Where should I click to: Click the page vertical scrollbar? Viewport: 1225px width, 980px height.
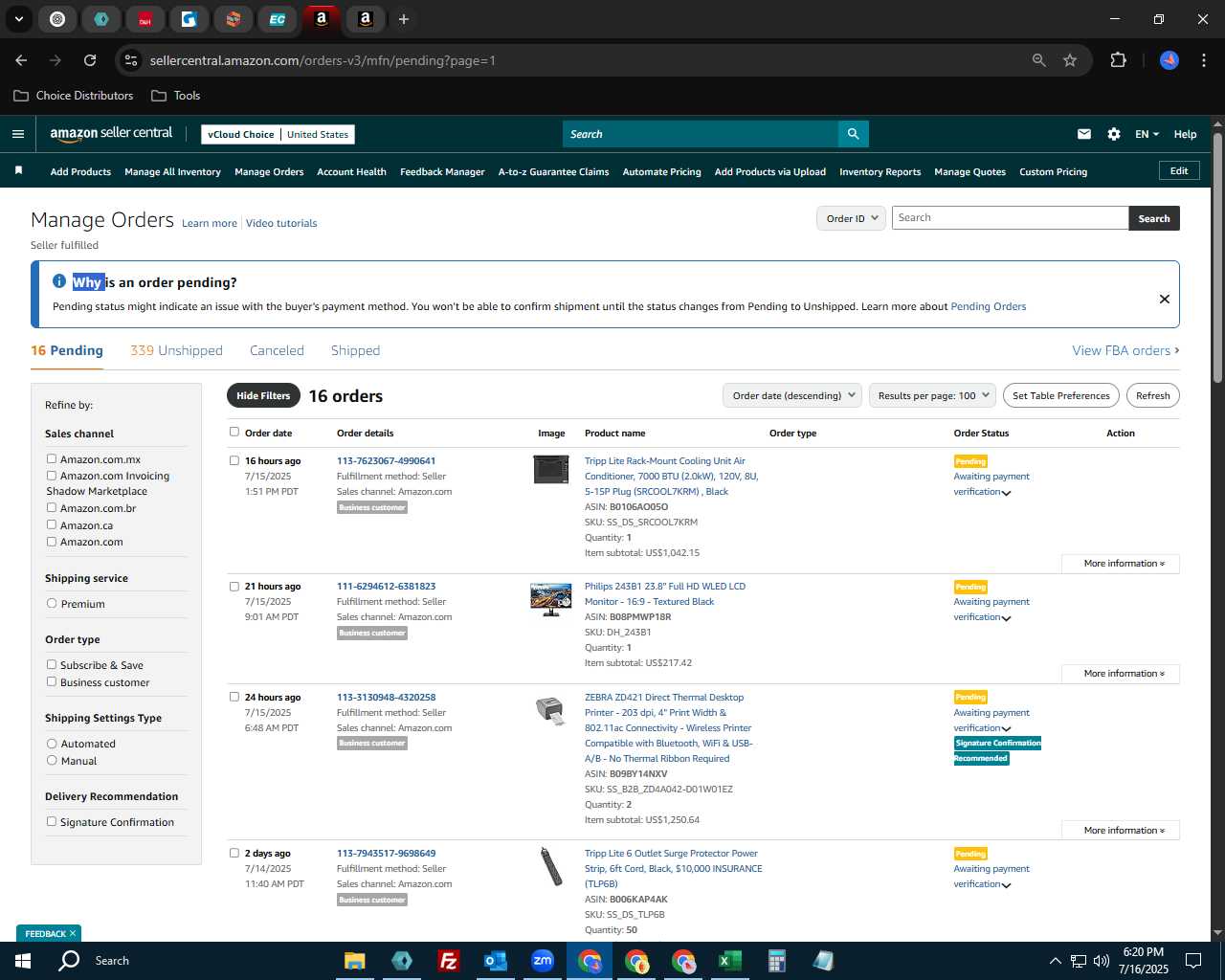pos(1217,258)
